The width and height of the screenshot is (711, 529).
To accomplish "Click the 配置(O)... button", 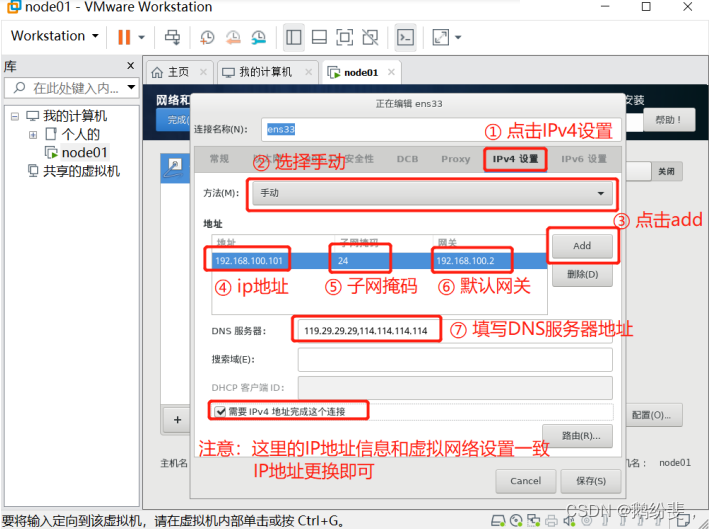I will (x=652, y=415).
